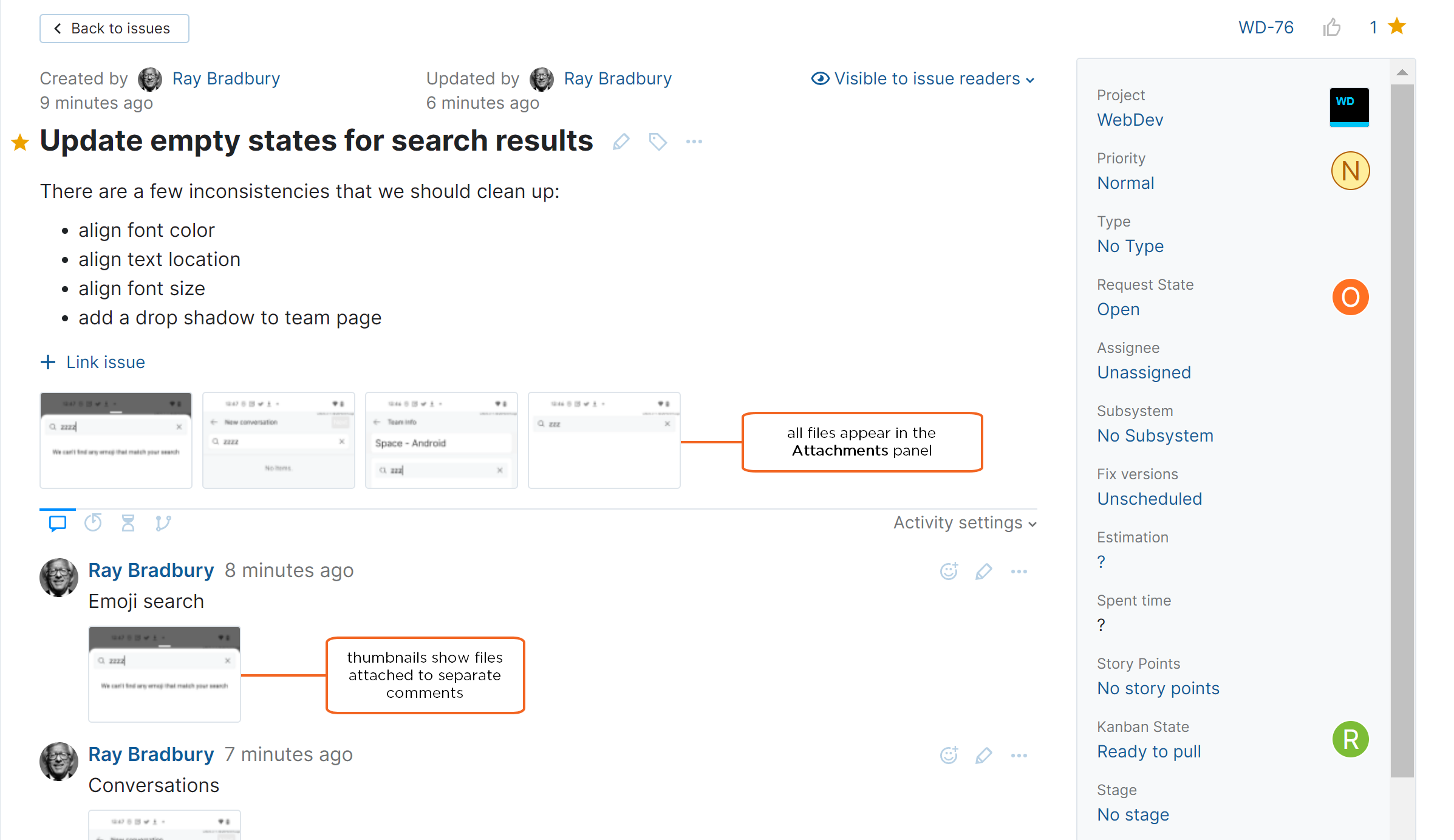This screenshot has width=1454, height=840.
Task: Open Ray Bradbury's profile link
Action: 226,78
